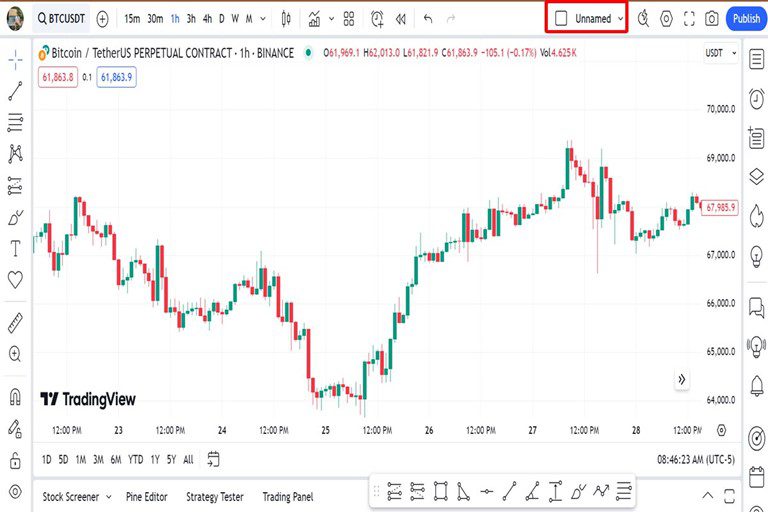This screenshot has height=512, width=768.
Task: Enter fullscreen mode
Action: tap(689, 19)
